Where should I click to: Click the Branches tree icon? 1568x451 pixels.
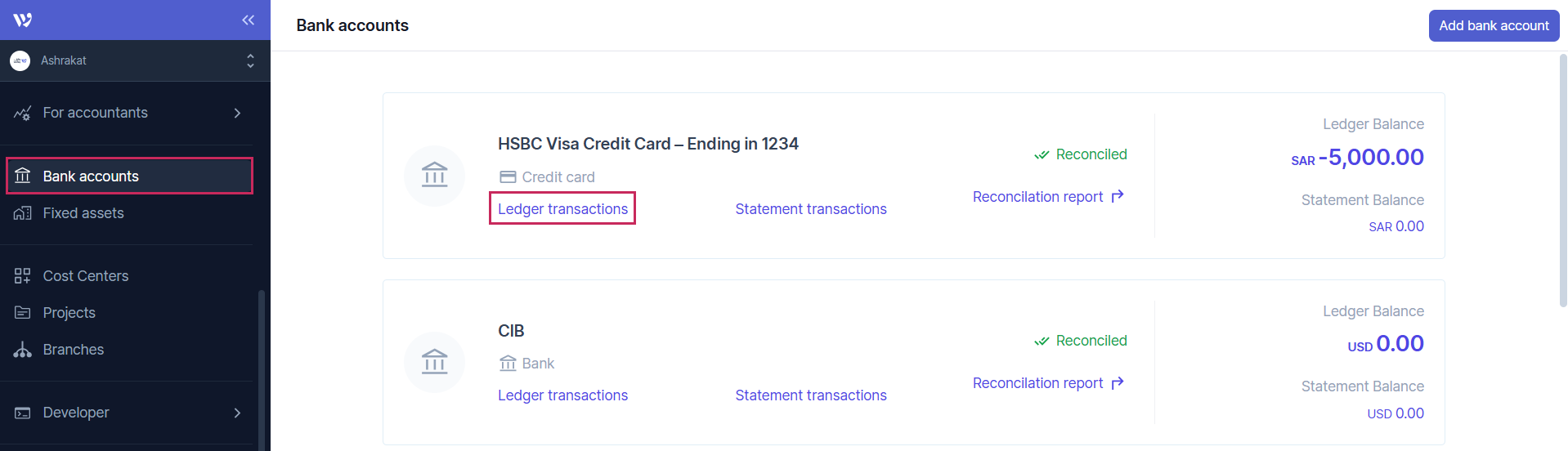23,350
